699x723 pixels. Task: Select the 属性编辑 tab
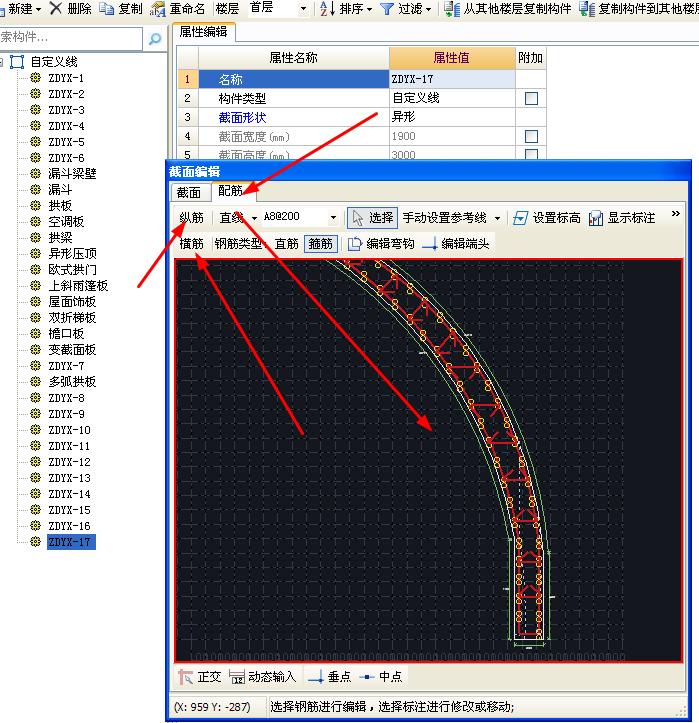pos(204,32)
